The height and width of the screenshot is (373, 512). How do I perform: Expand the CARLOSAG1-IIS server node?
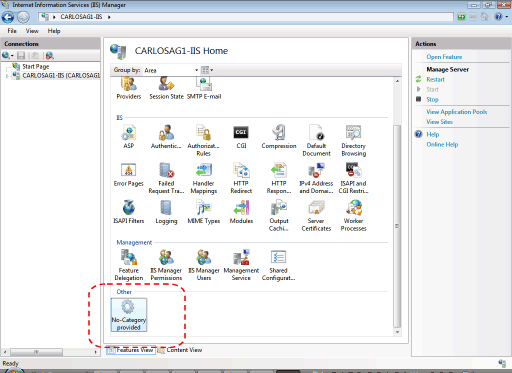coord(7,76)
